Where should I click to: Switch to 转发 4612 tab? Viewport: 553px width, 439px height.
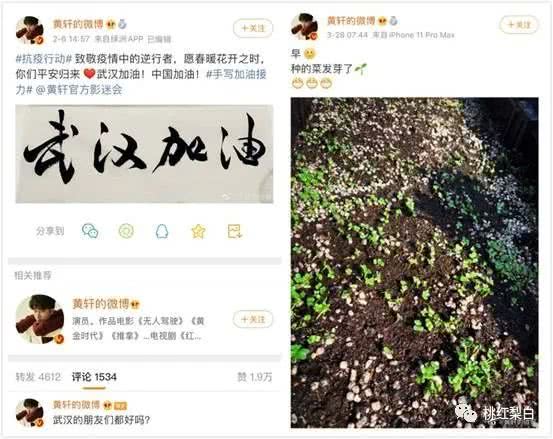[38, 377]
